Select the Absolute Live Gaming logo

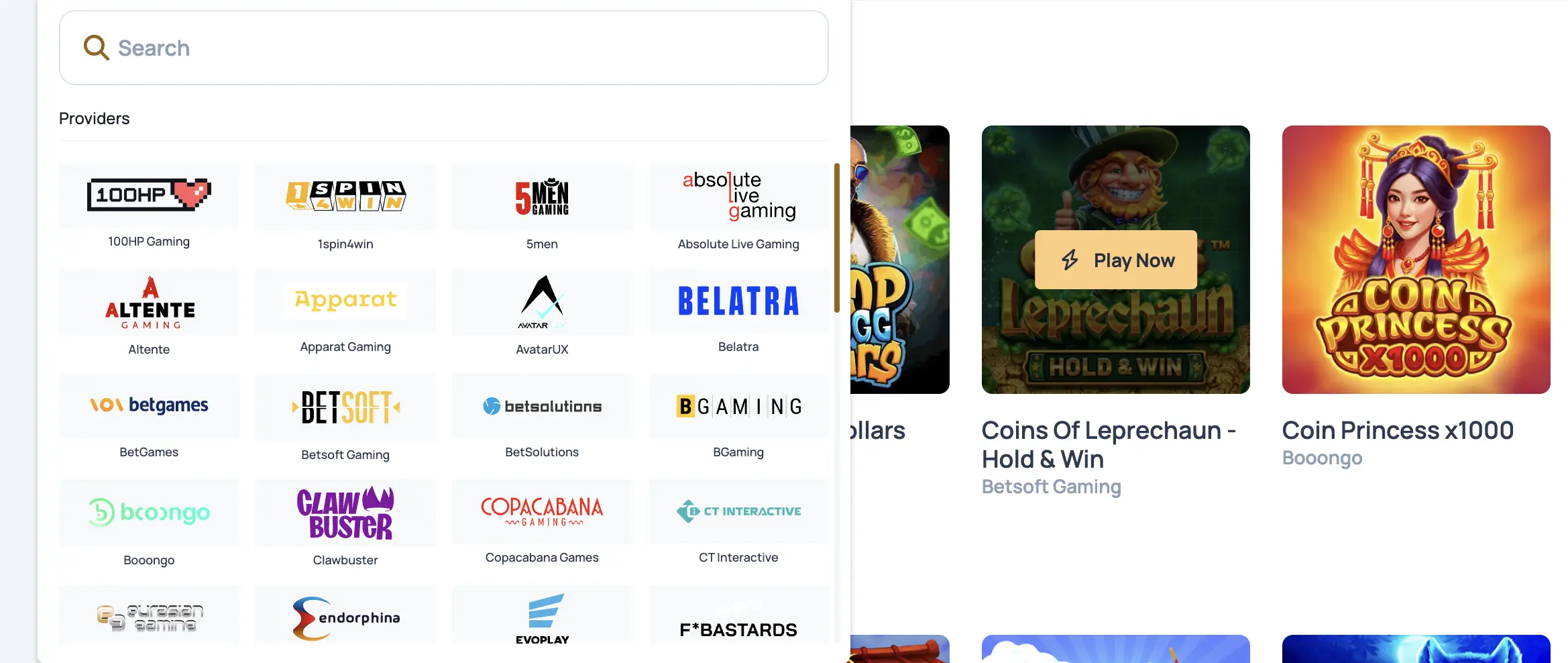(738, 196)
